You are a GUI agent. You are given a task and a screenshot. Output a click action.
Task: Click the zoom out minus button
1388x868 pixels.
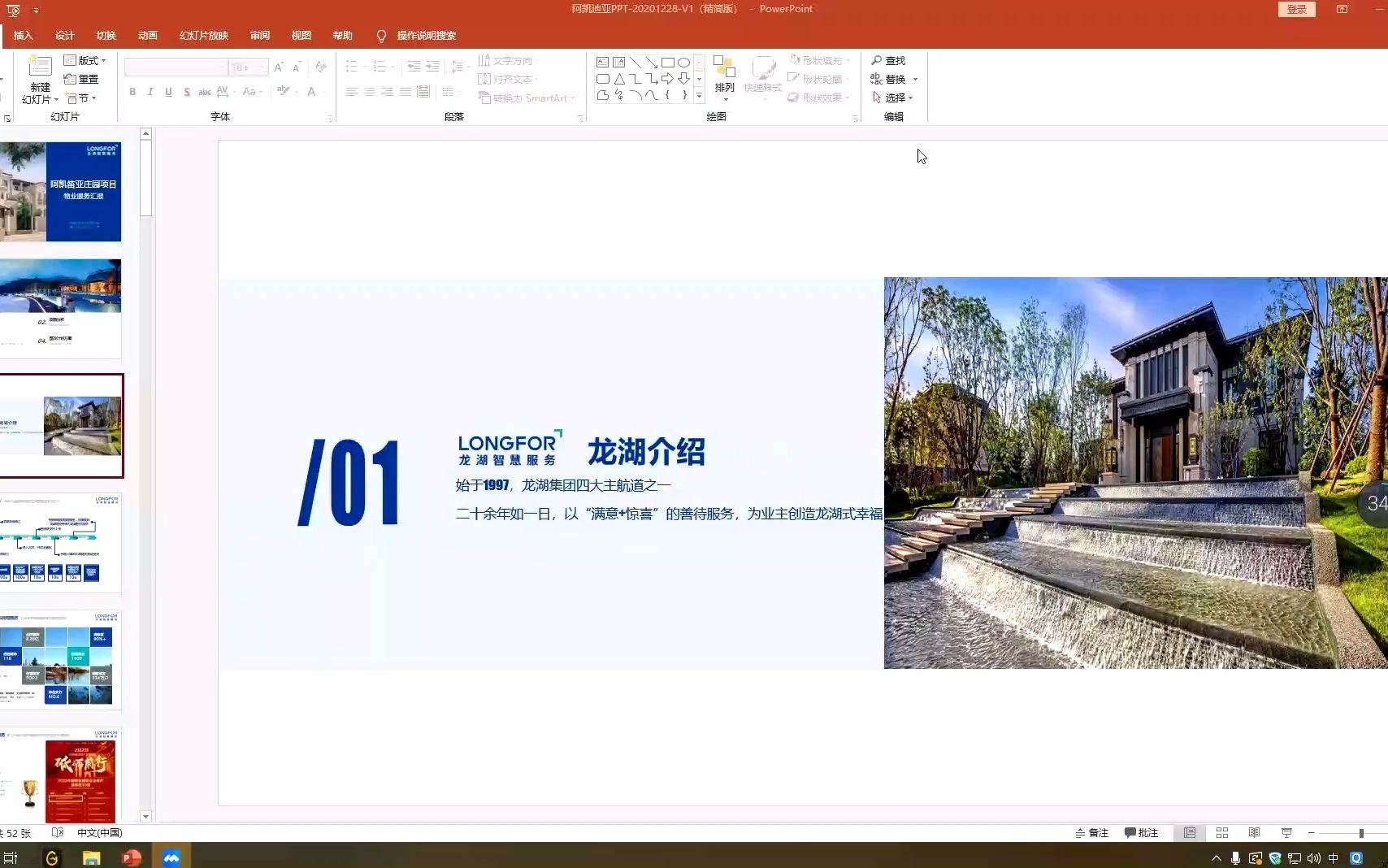(1311, 833)
